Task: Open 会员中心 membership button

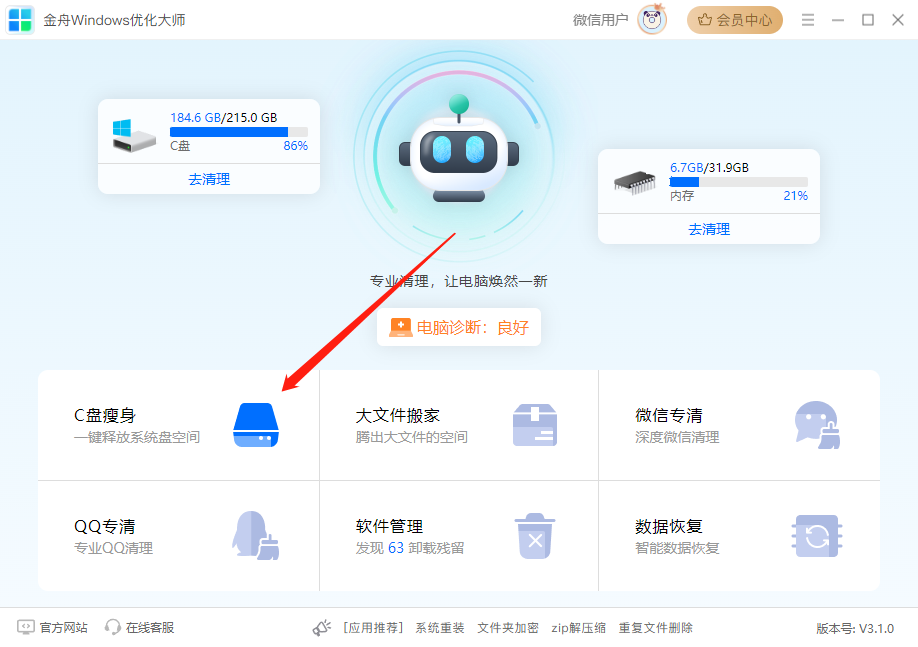Action: tap(735, 20)
